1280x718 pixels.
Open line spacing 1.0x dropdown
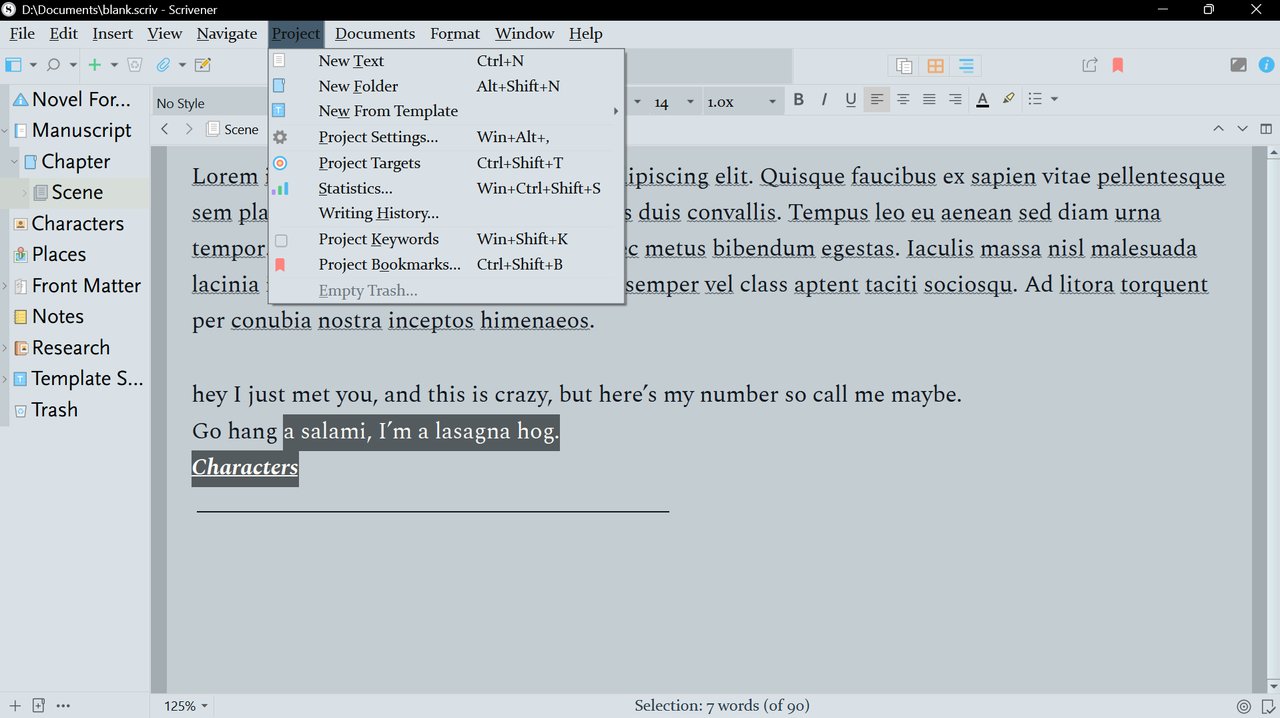click(741, 102)
